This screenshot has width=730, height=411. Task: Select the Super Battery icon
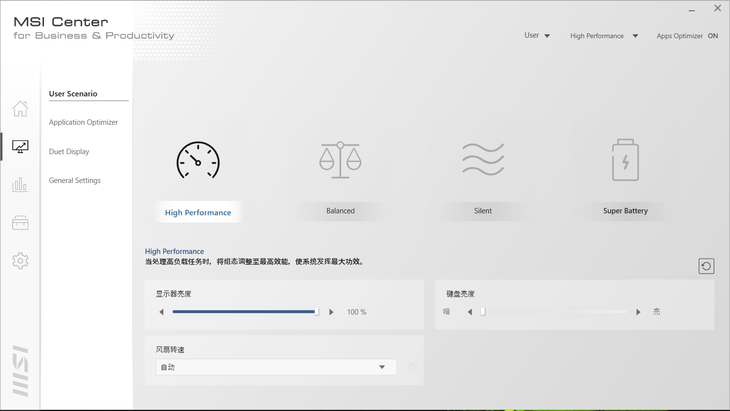click(x=625, y=160)
